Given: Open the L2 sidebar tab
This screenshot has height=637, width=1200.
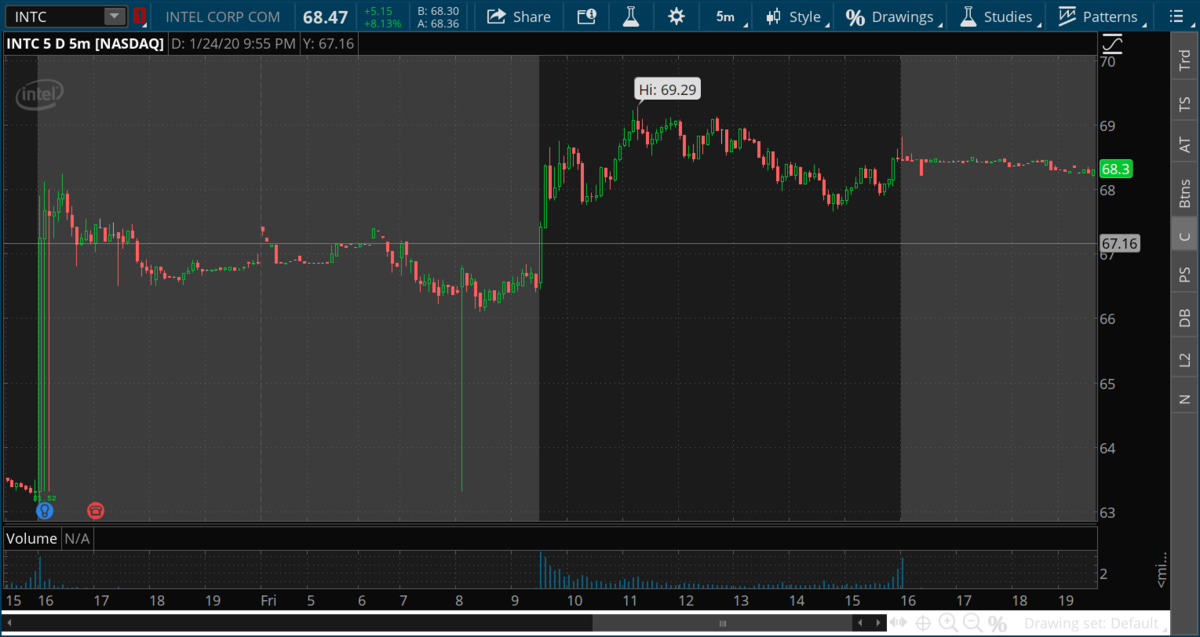Looking at the screenshot, I should [1184, 358].
